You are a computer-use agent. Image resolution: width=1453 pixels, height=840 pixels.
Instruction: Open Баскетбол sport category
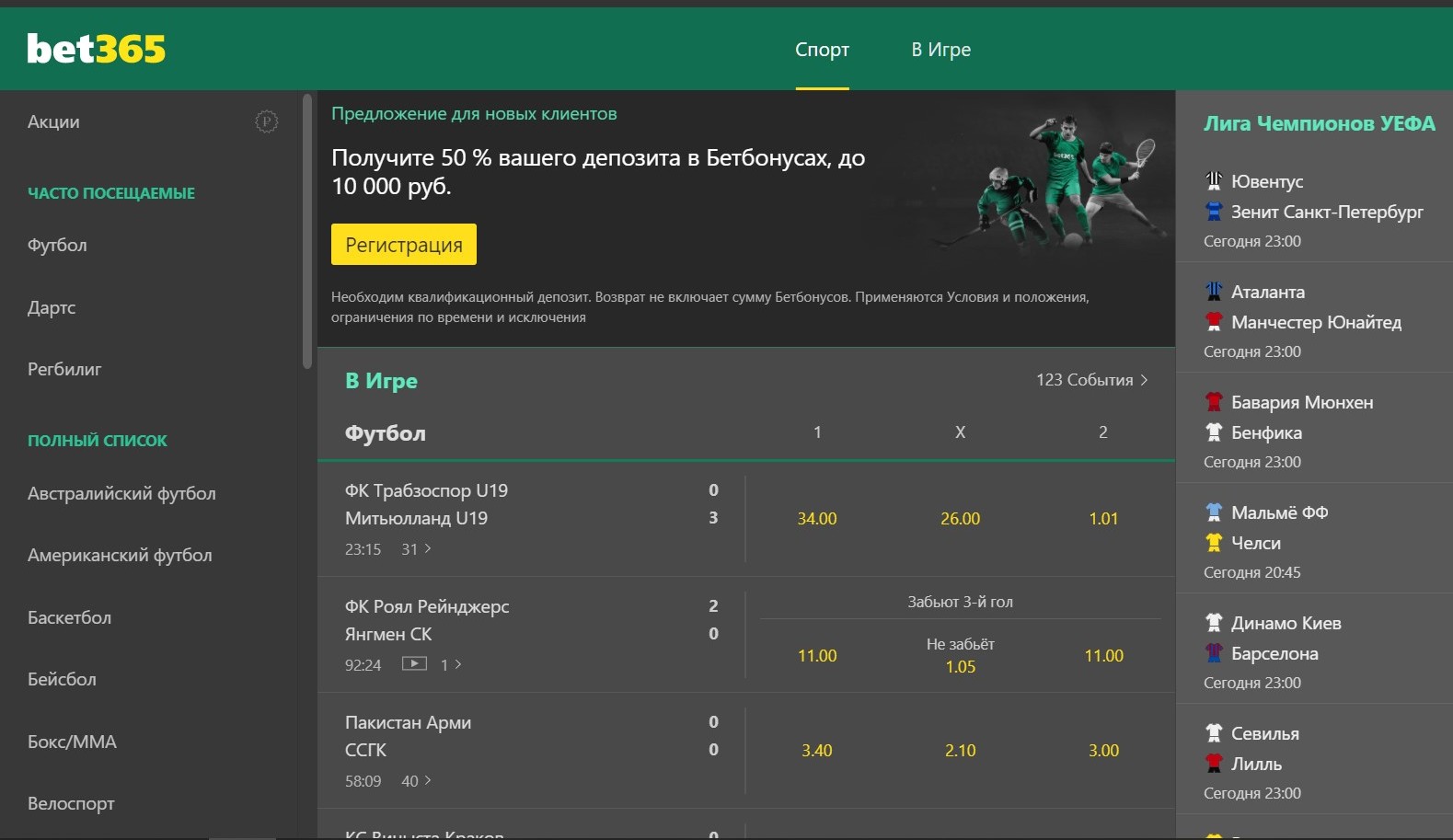coord(69,617)
